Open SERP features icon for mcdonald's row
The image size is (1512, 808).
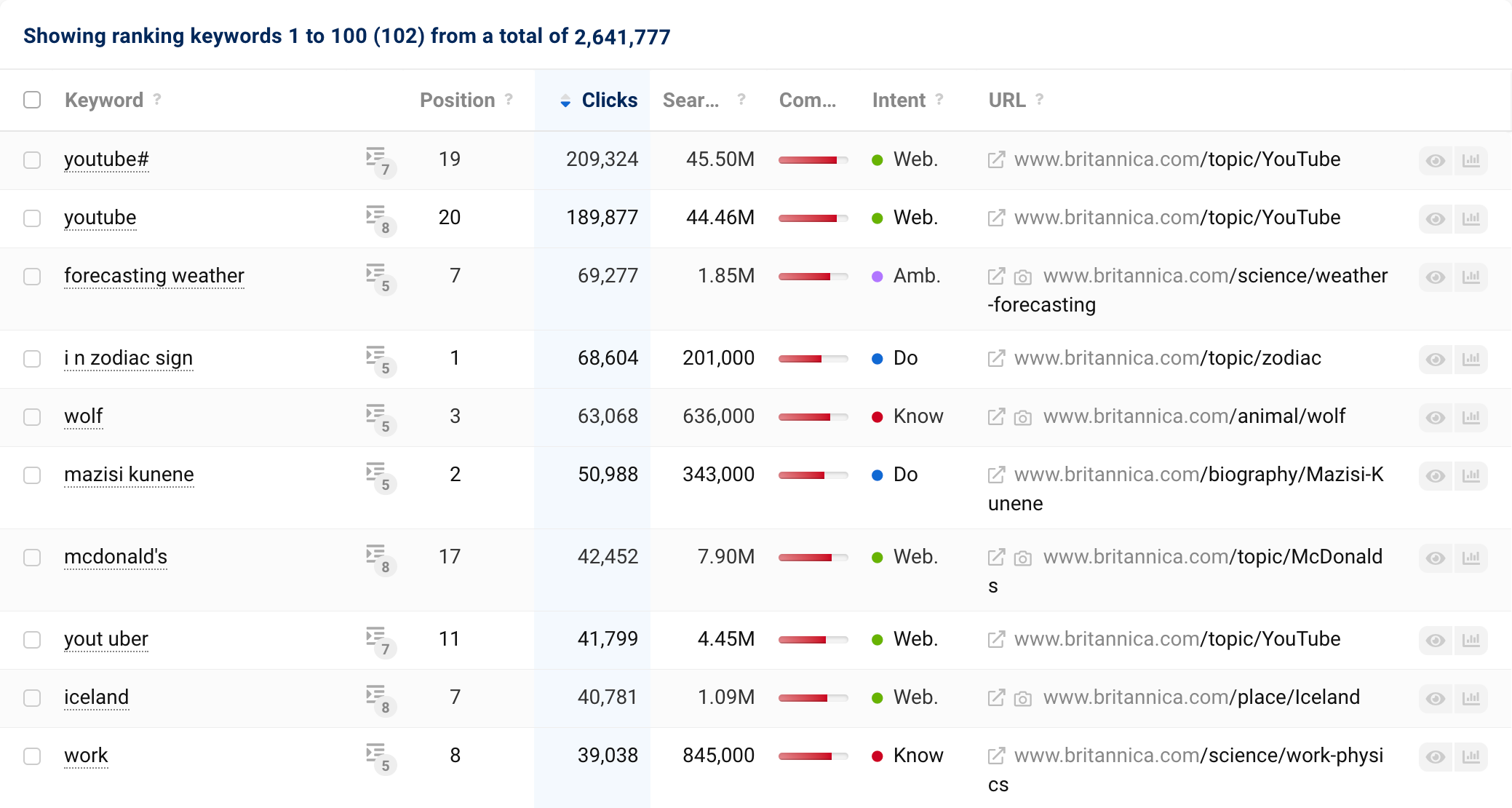pos(380,559)
